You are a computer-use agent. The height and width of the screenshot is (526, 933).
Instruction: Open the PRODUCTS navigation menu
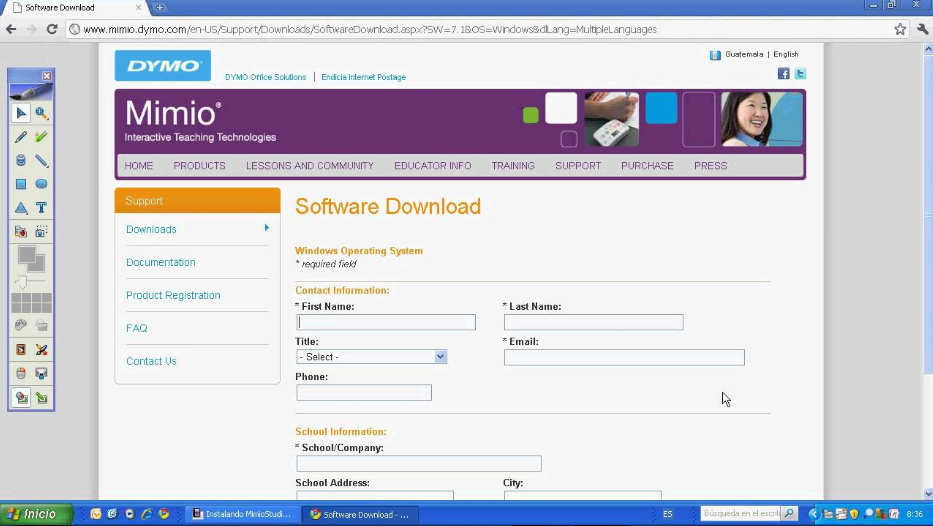pos(199,166)
